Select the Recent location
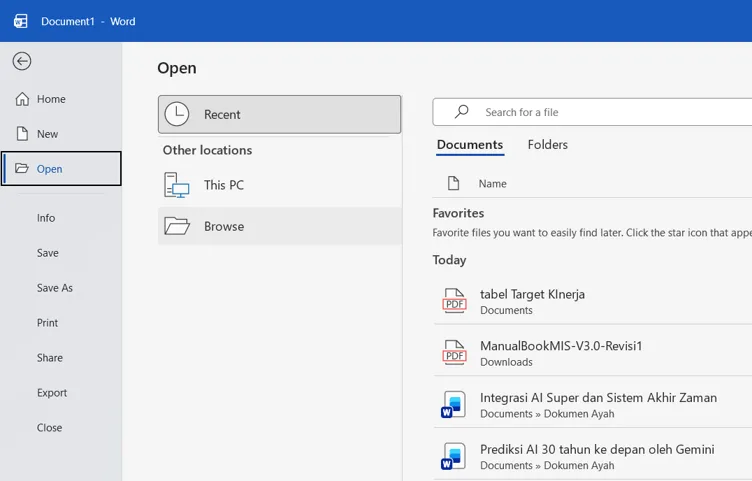The width and height of the screenshot is (752, 481). point(280,115)
